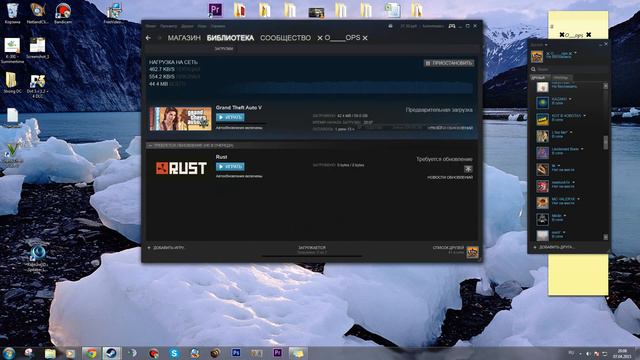This screenshot has height=360, width=640.
Task: Open Bandicam desktop icon
Action: [x=63, y=13]
